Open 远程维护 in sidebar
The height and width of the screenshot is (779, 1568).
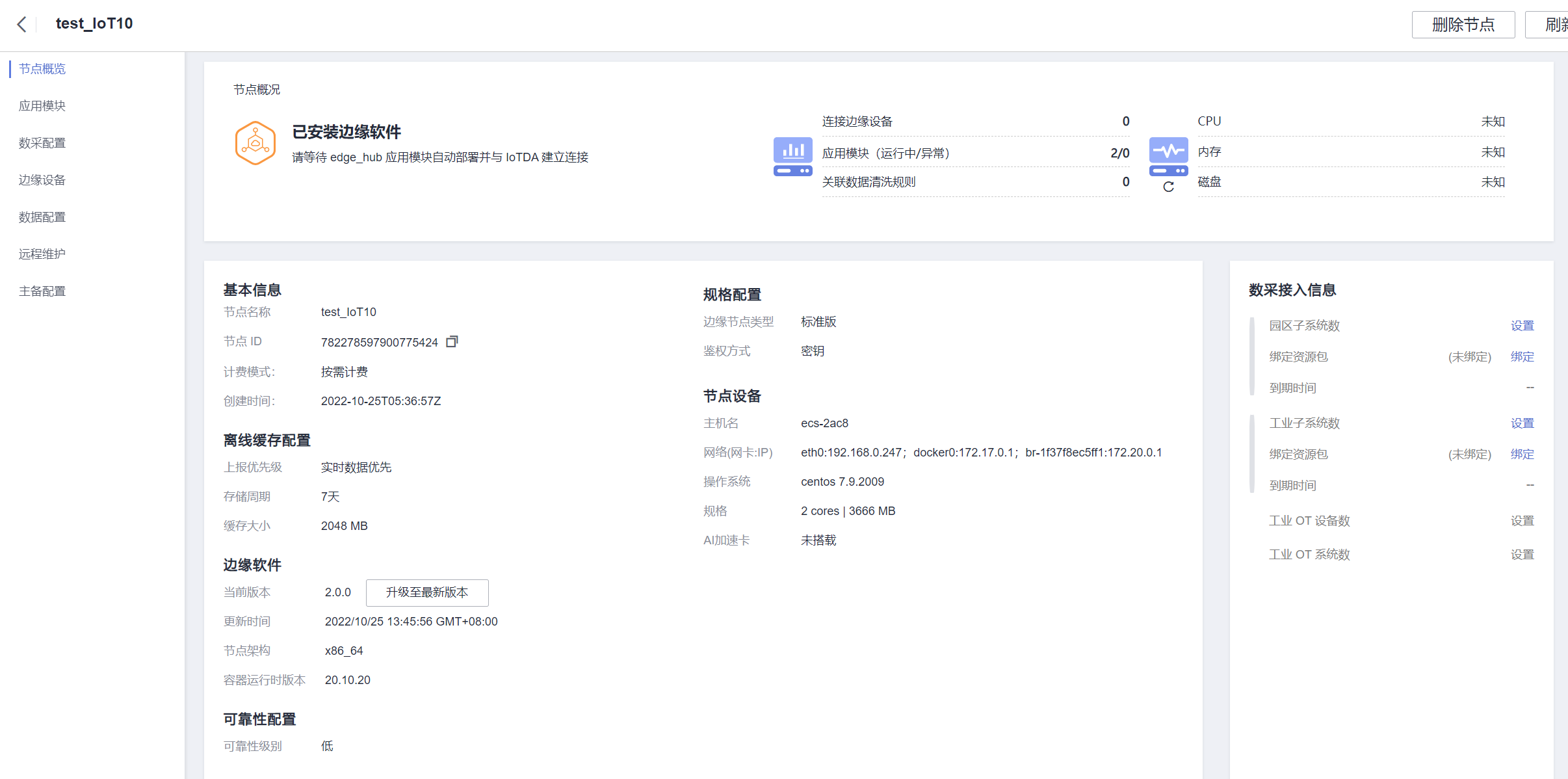[x=42, y=254]
